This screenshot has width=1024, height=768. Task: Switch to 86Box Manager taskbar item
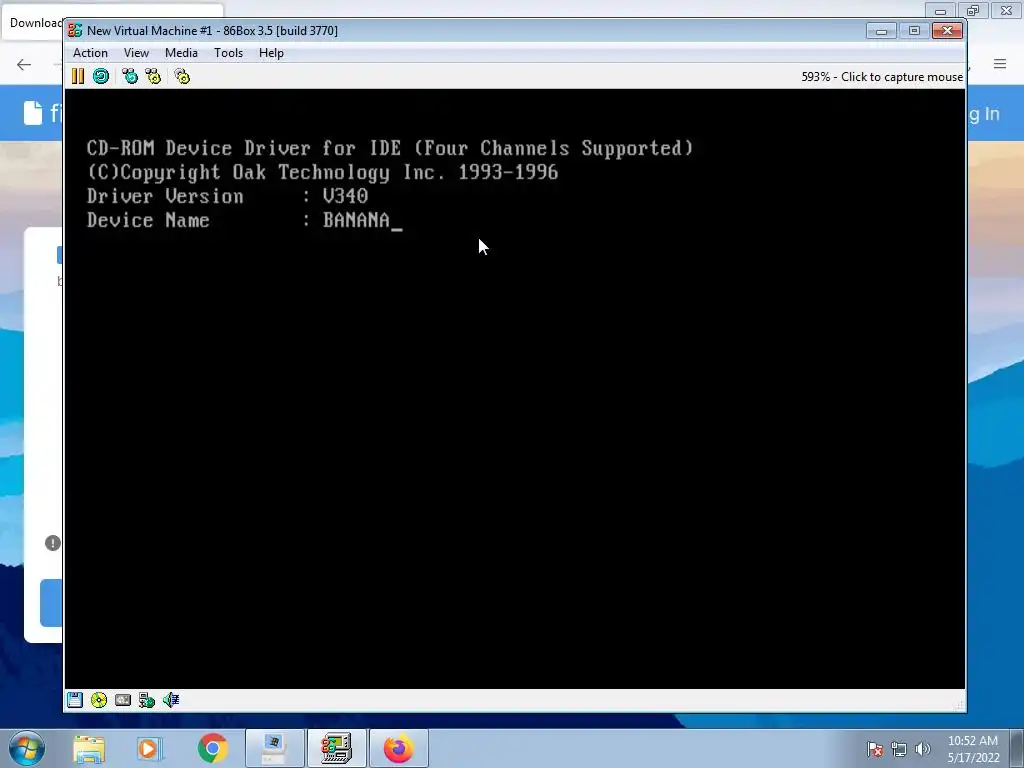(x=274, y=748)
